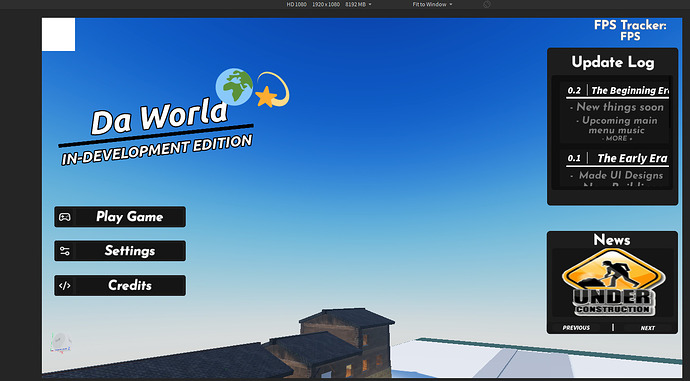
Task: Click the view orientation gizmo icon
Action: click(x=61, y=343)
